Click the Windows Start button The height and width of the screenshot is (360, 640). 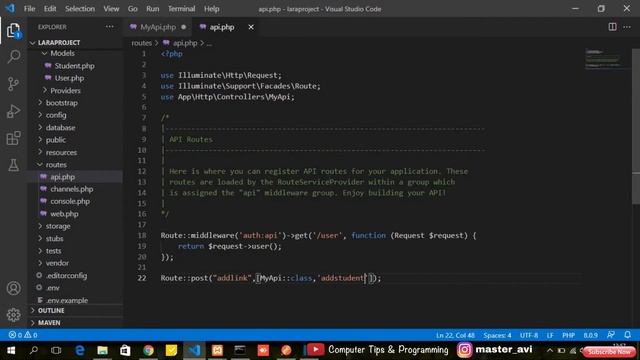tap(11, 350)
